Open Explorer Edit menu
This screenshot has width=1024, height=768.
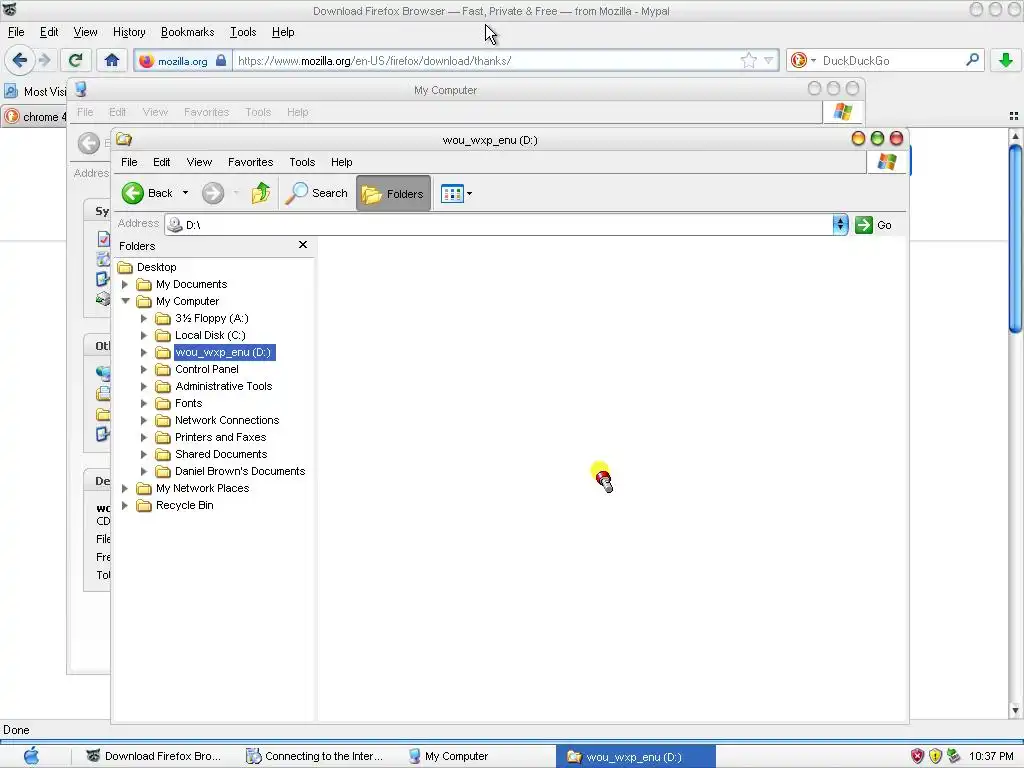[161, 162]
